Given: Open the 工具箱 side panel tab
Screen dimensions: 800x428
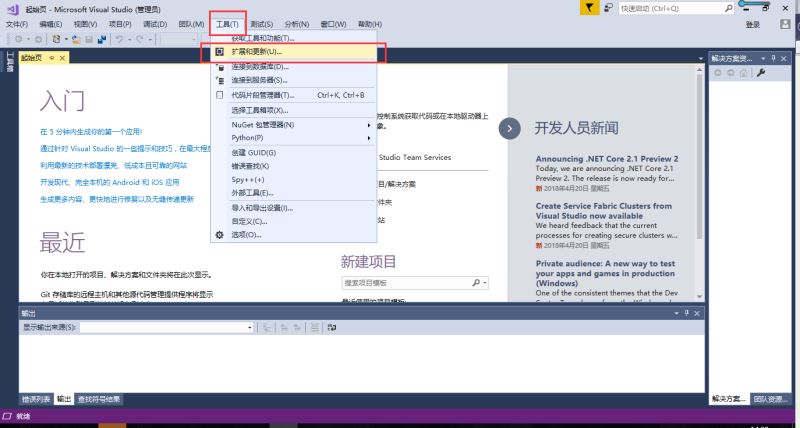Looking at the screenshot, I should coord(10,61).
